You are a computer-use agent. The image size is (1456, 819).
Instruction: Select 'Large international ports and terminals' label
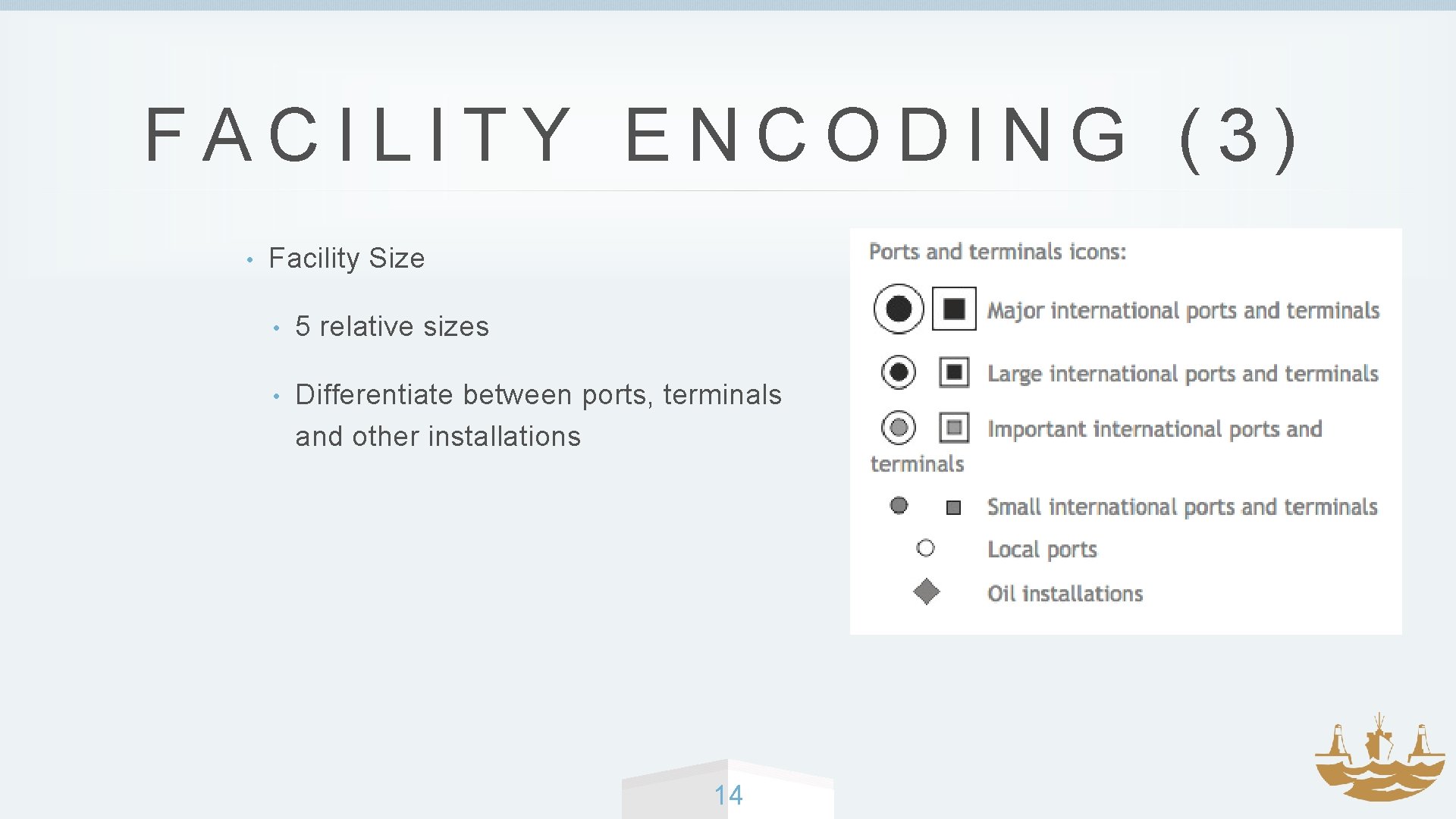1182,374
